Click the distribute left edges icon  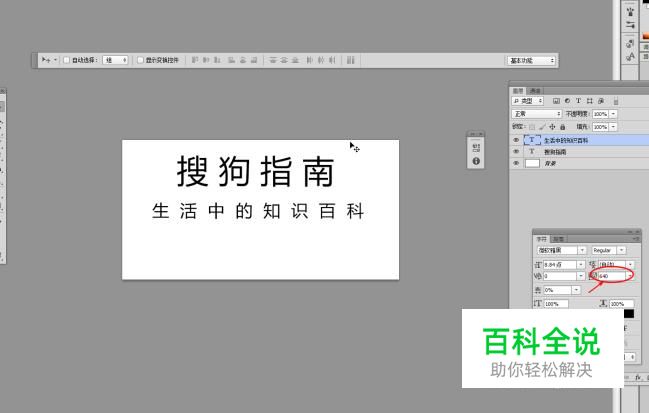[x=309, y=60]
